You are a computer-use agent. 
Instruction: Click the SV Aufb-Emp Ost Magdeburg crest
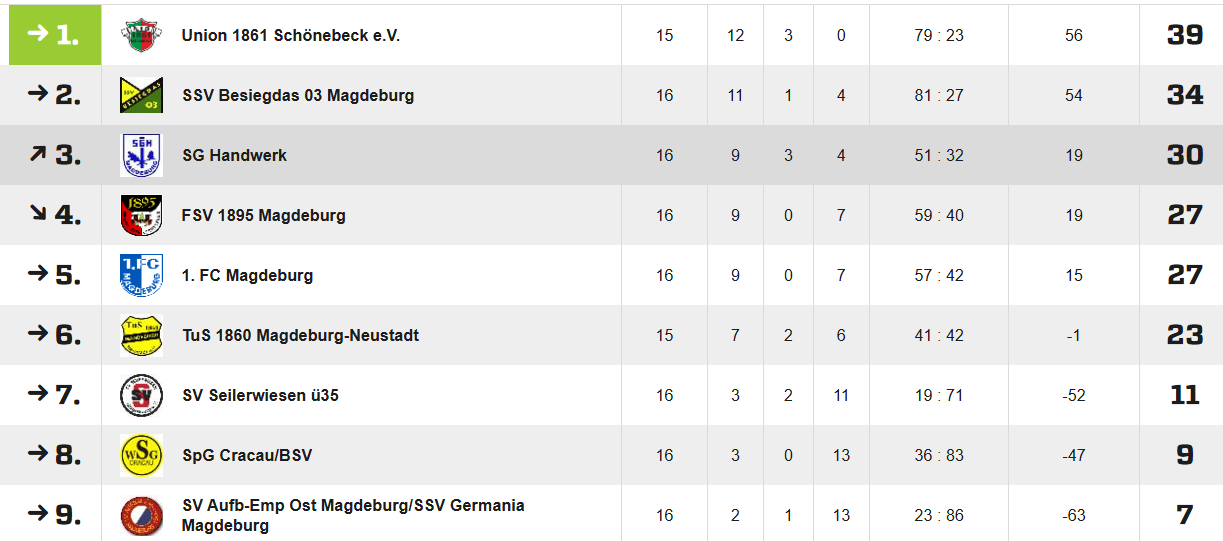[x=141, y=516]
